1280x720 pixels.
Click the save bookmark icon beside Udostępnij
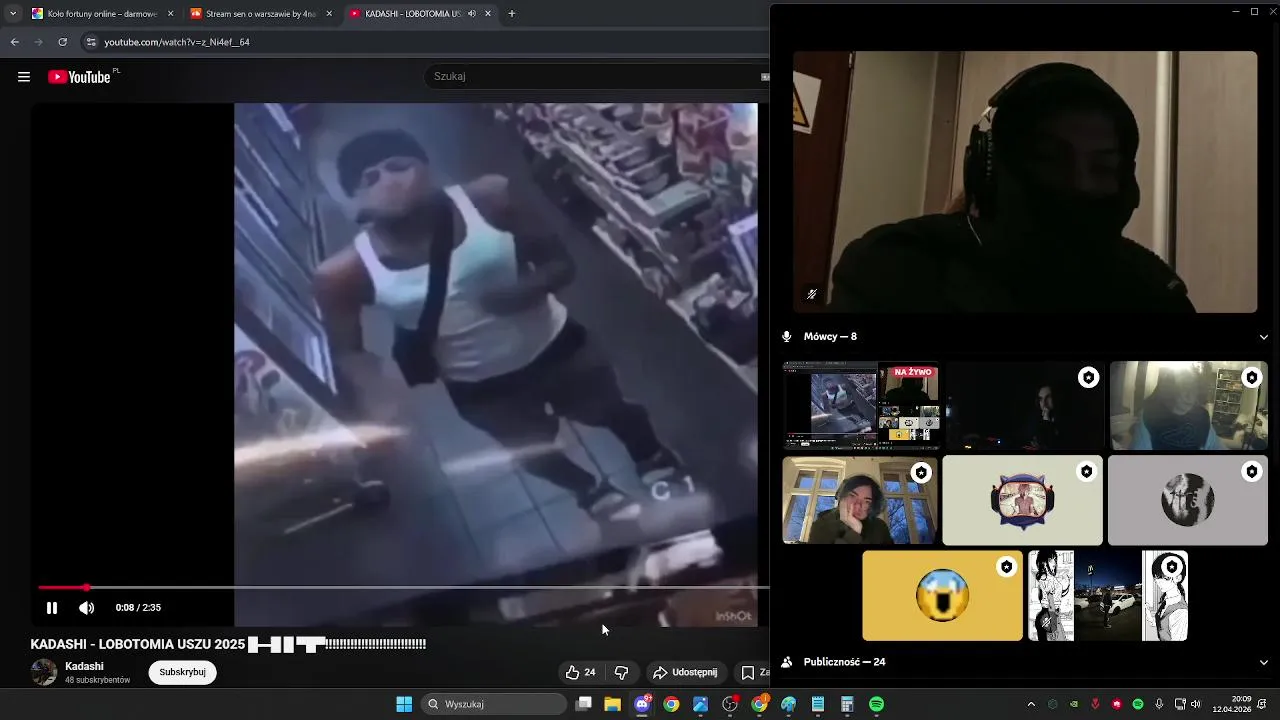coord(748,673)
